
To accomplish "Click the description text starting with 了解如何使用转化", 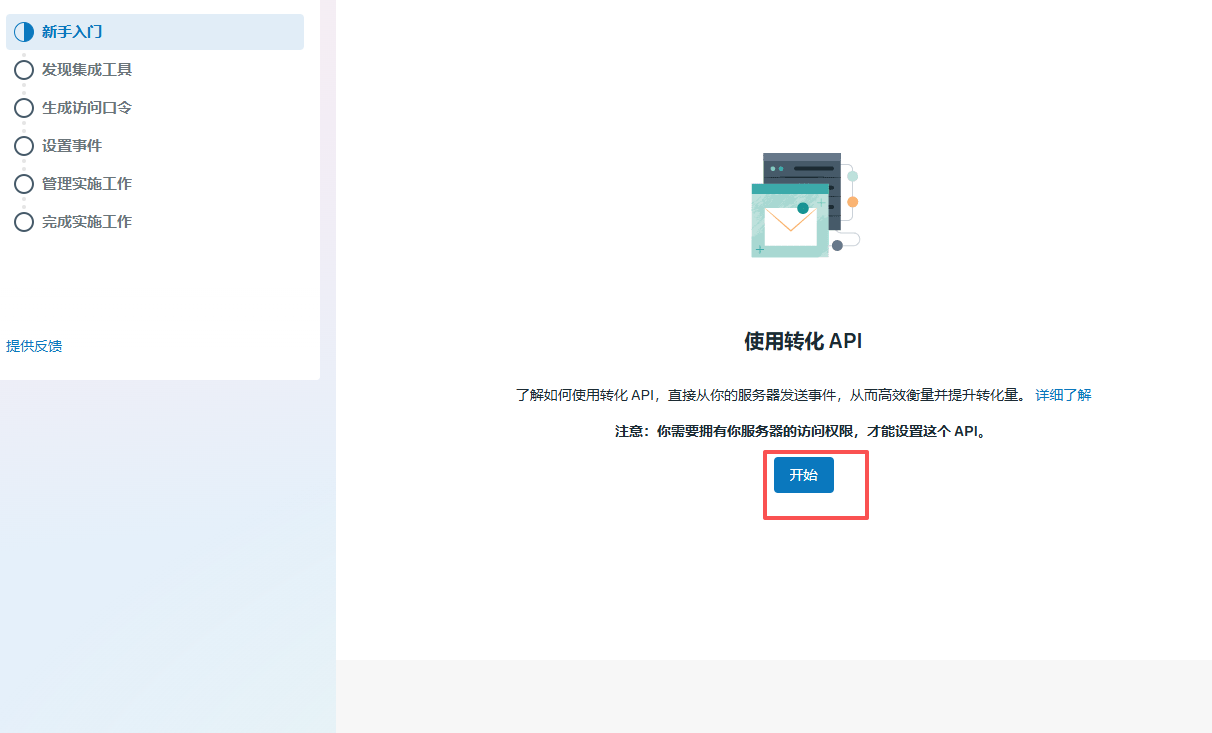I will click(770, 395).
